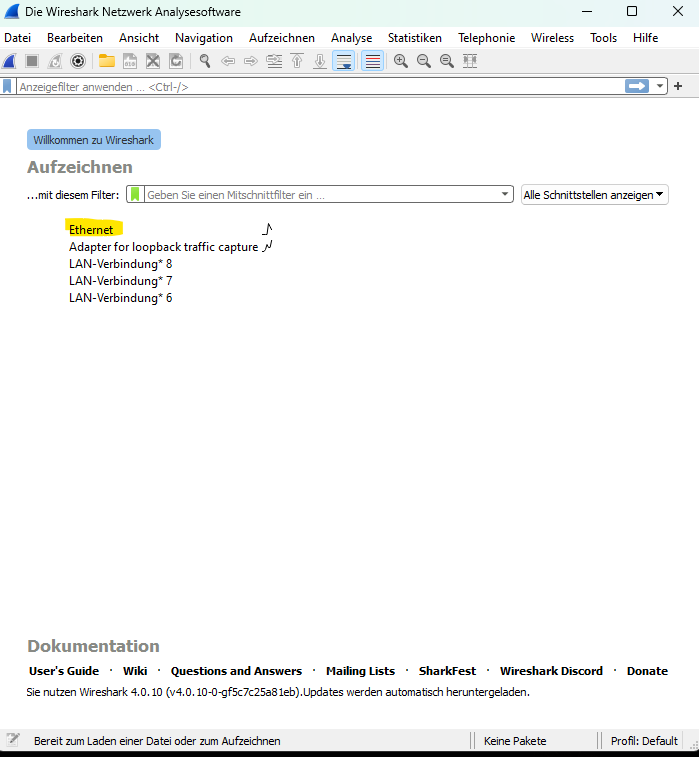This screenshot has height=757, width=699.
Task: Close the capture file
Action: coord(153,61)
